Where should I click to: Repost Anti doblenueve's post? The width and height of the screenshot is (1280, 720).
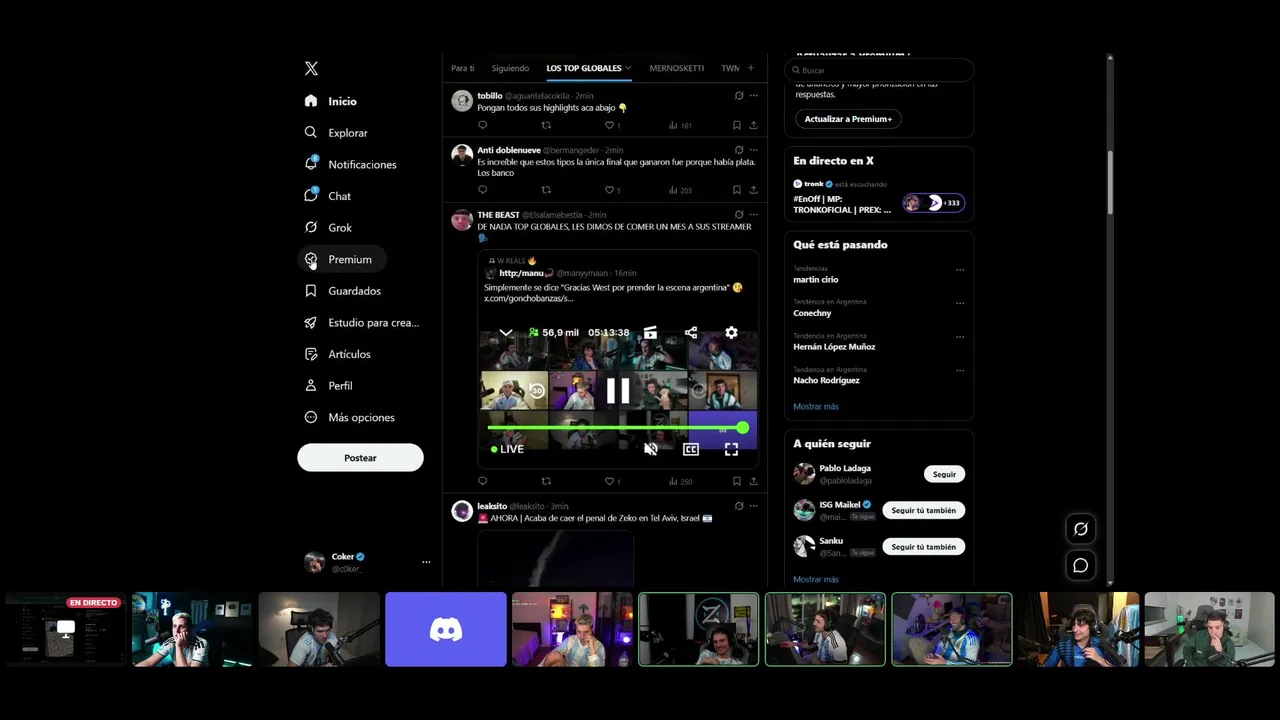click(x=546, y=190)
